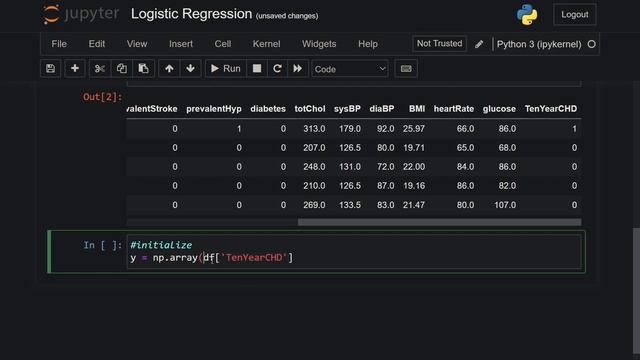This screenshot has width=640, height=360.
Task: Click the totChol value 248.0
Action: 314,167
